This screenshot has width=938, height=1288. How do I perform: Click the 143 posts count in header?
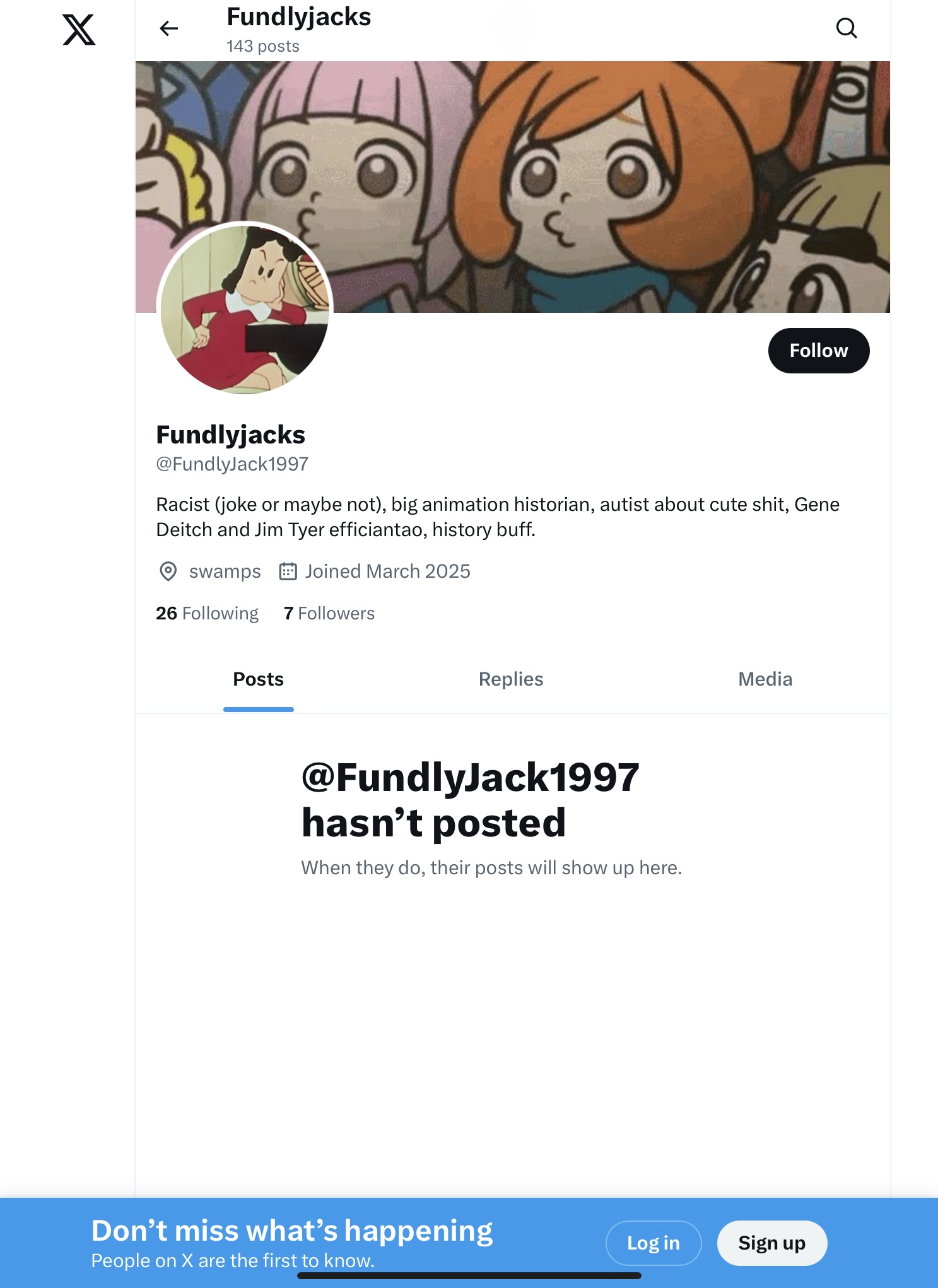[x=263, y=47]
